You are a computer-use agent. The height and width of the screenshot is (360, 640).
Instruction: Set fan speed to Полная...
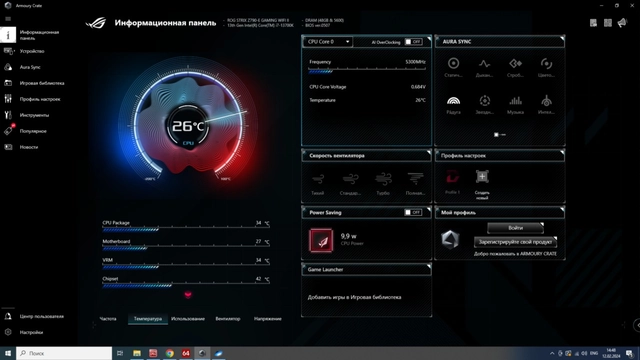(416, 184)
